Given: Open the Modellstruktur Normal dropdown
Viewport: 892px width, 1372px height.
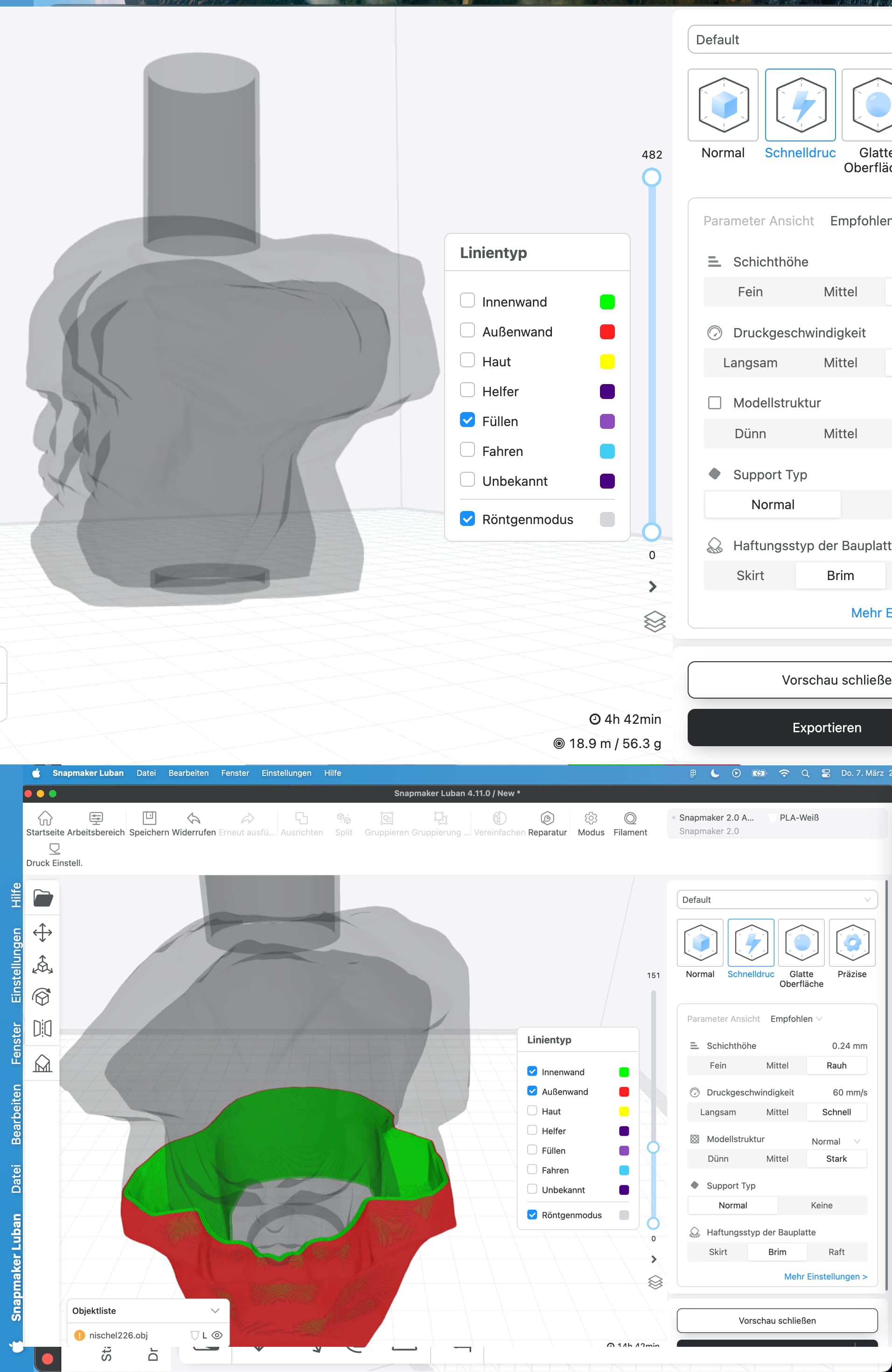Looking at the screenshot, I should [836, 1141].
